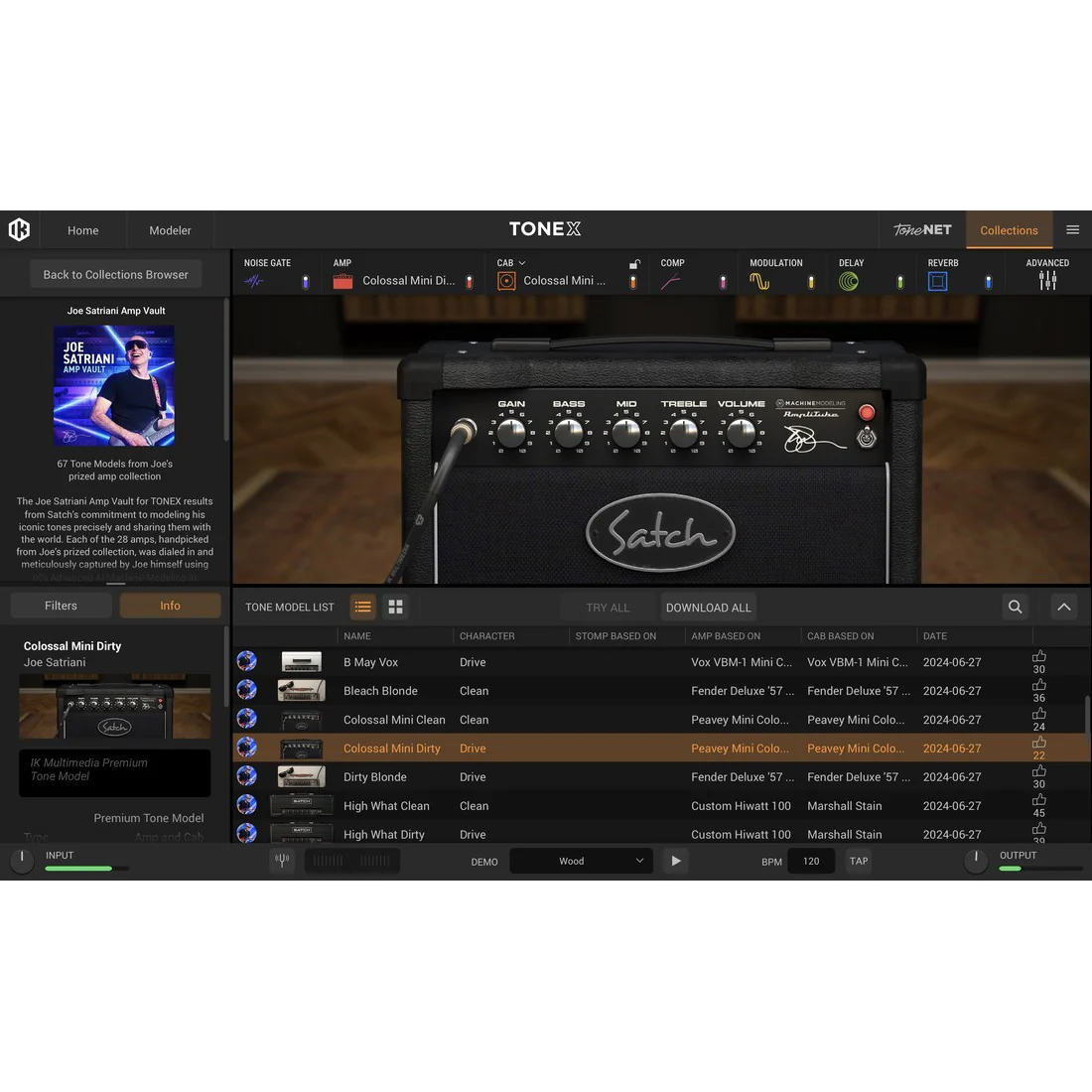Click the blue Reverb square icon
1092x1092 pixels.
click(x=937, y=281)
